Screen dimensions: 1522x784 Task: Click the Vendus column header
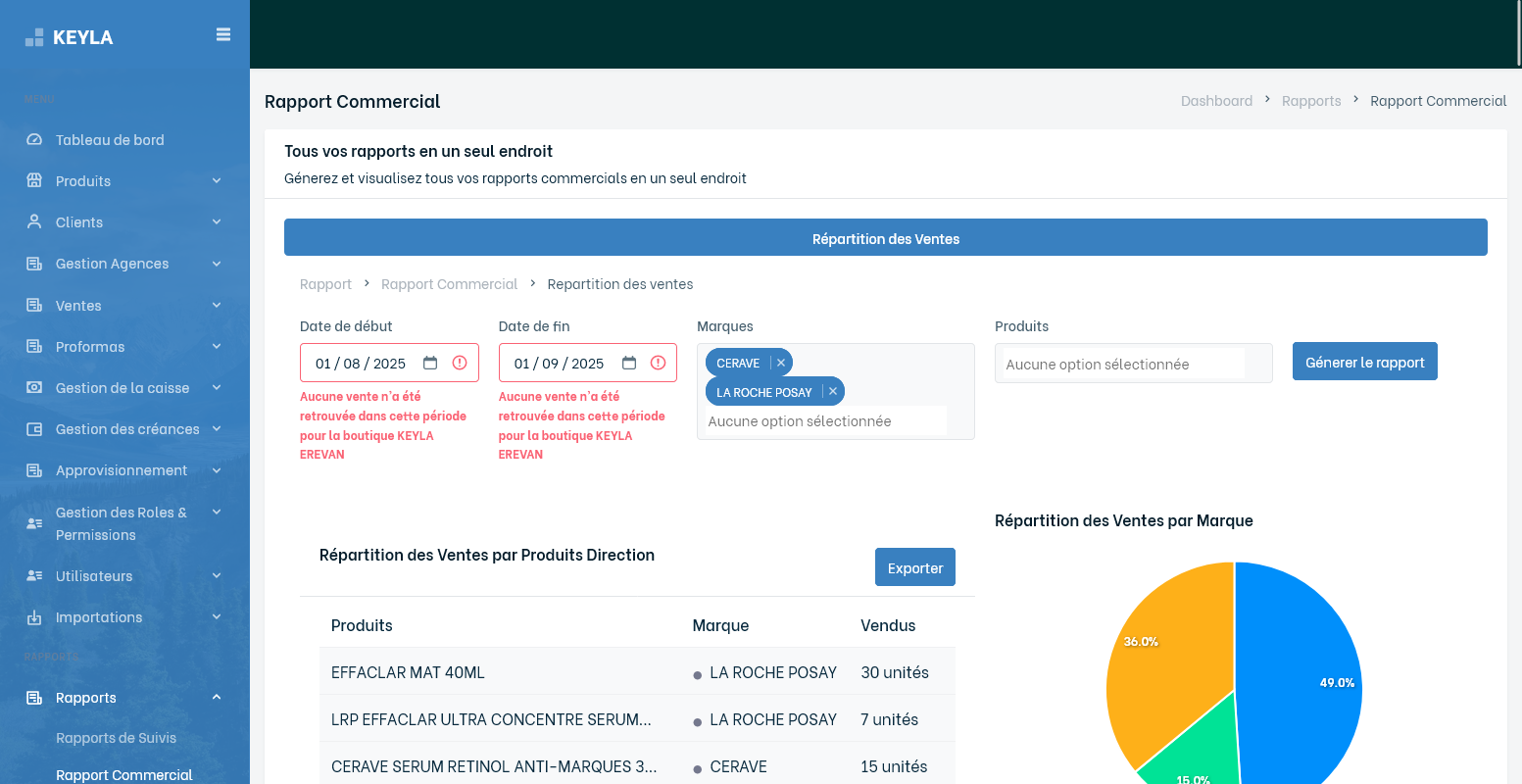tap(888, 625)
